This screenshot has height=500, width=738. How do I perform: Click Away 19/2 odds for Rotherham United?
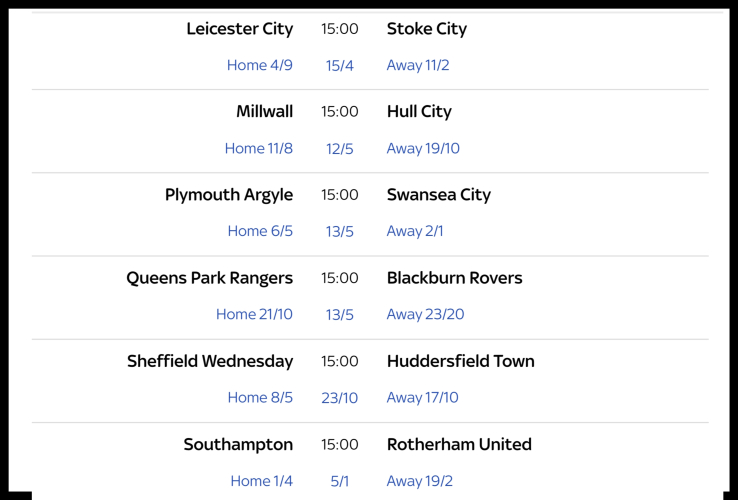point(420,481)
